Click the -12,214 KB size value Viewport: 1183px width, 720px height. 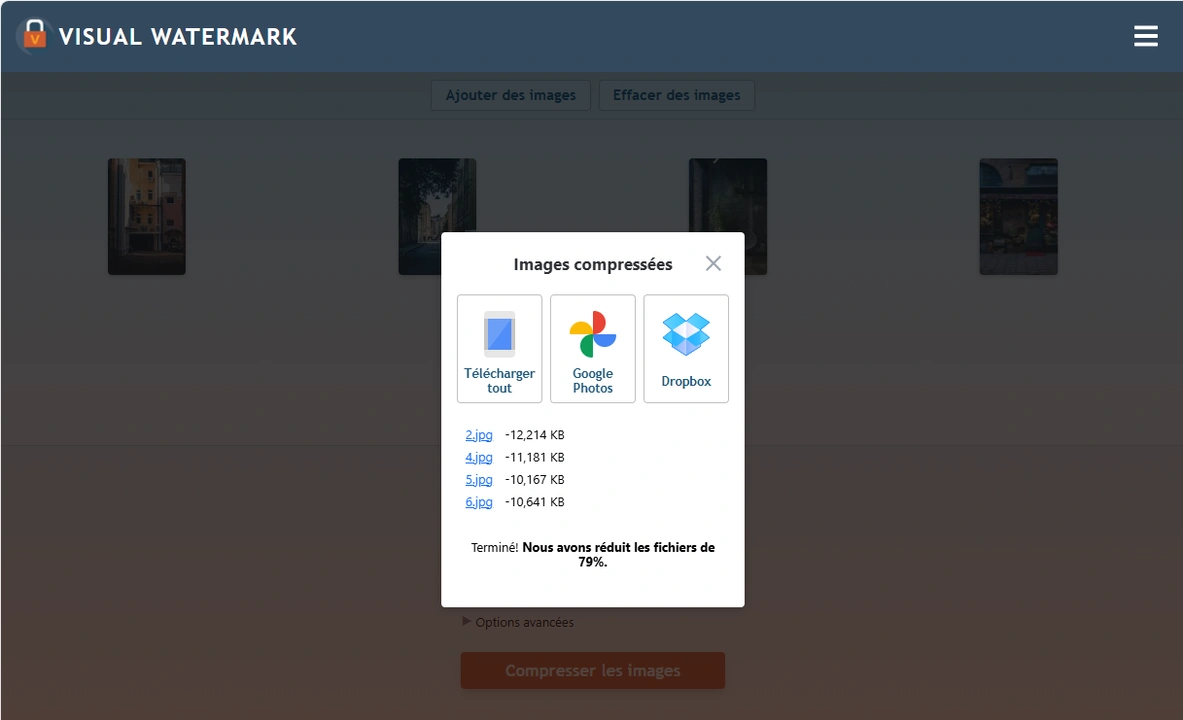point(535,435)
